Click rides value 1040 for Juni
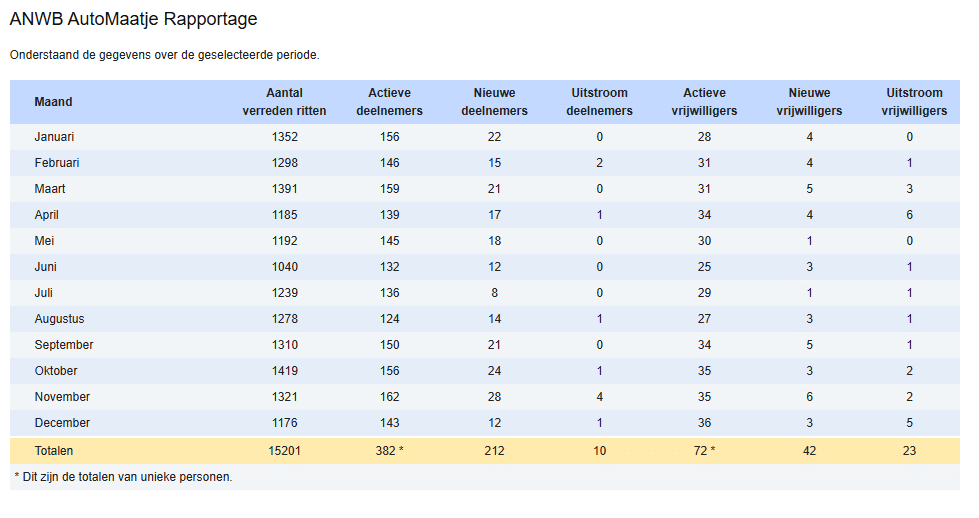 point(285,266)
